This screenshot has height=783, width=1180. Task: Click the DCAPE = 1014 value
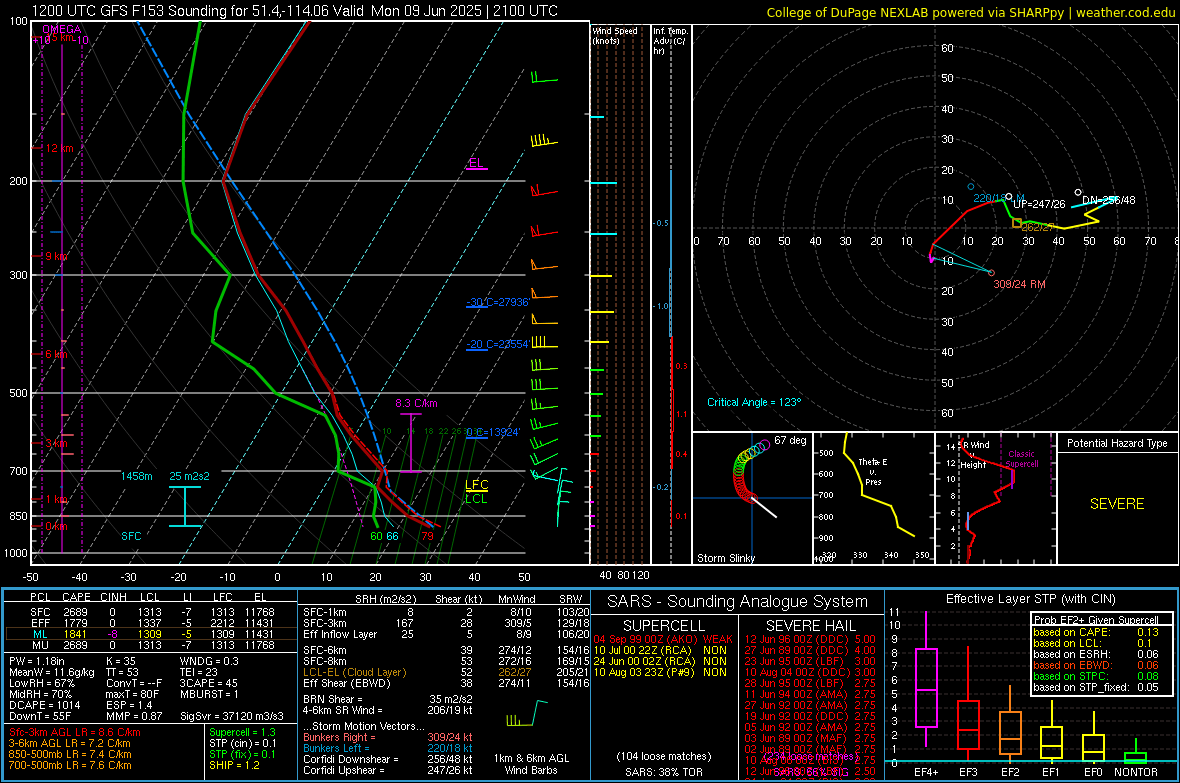(44, 705)
